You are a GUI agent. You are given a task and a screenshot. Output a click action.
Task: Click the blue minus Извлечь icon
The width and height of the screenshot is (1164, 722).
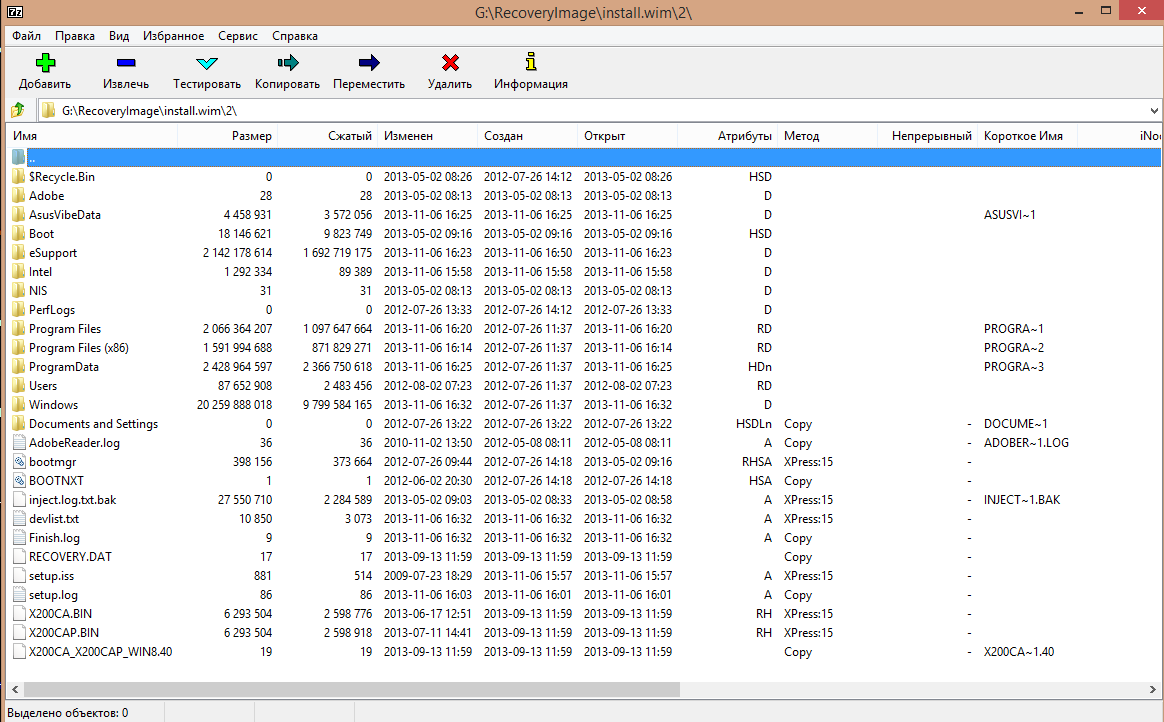pyautogui.click(x=126, y=62)
